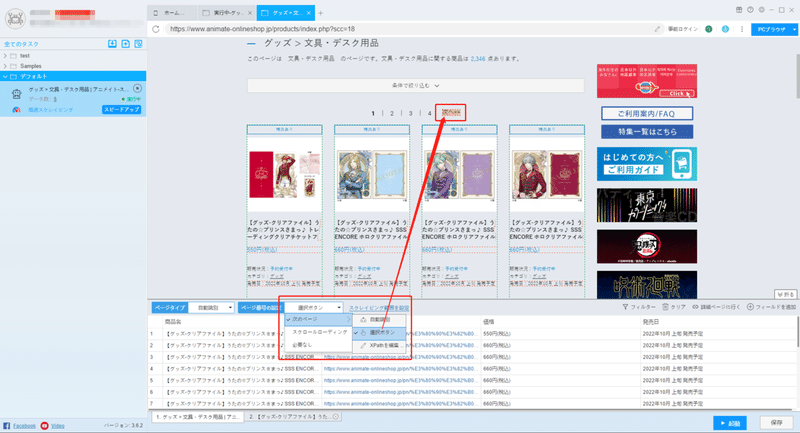Click the crab logo profile avatar

[15, 18]
